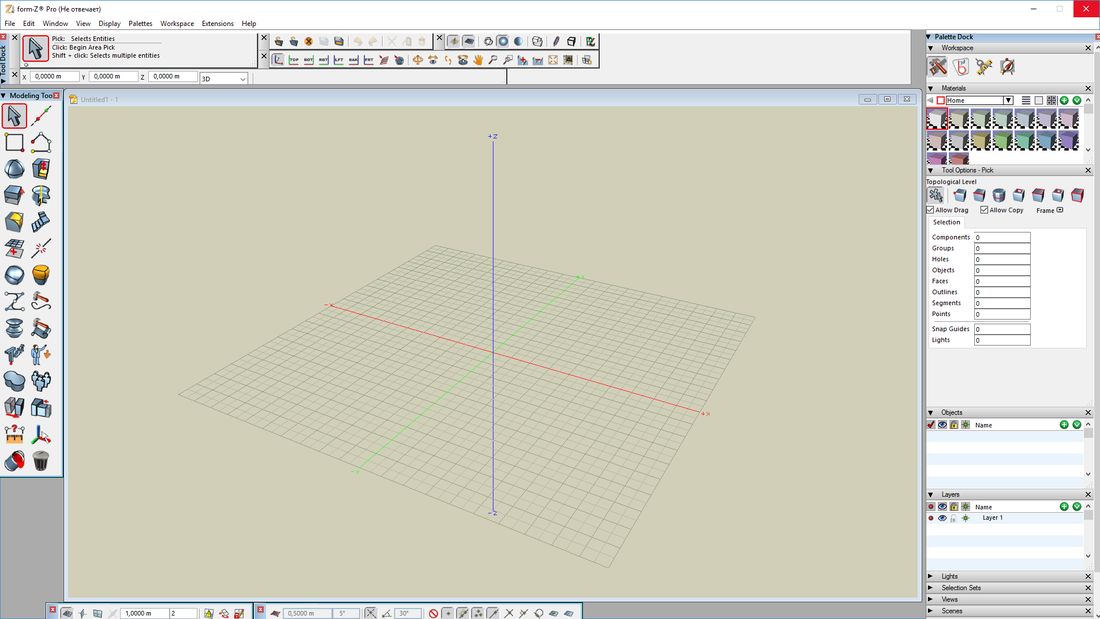Select the stairs modeling tool
The height and width of the screenshot is (619, 1100).
[x=41, y=222]
